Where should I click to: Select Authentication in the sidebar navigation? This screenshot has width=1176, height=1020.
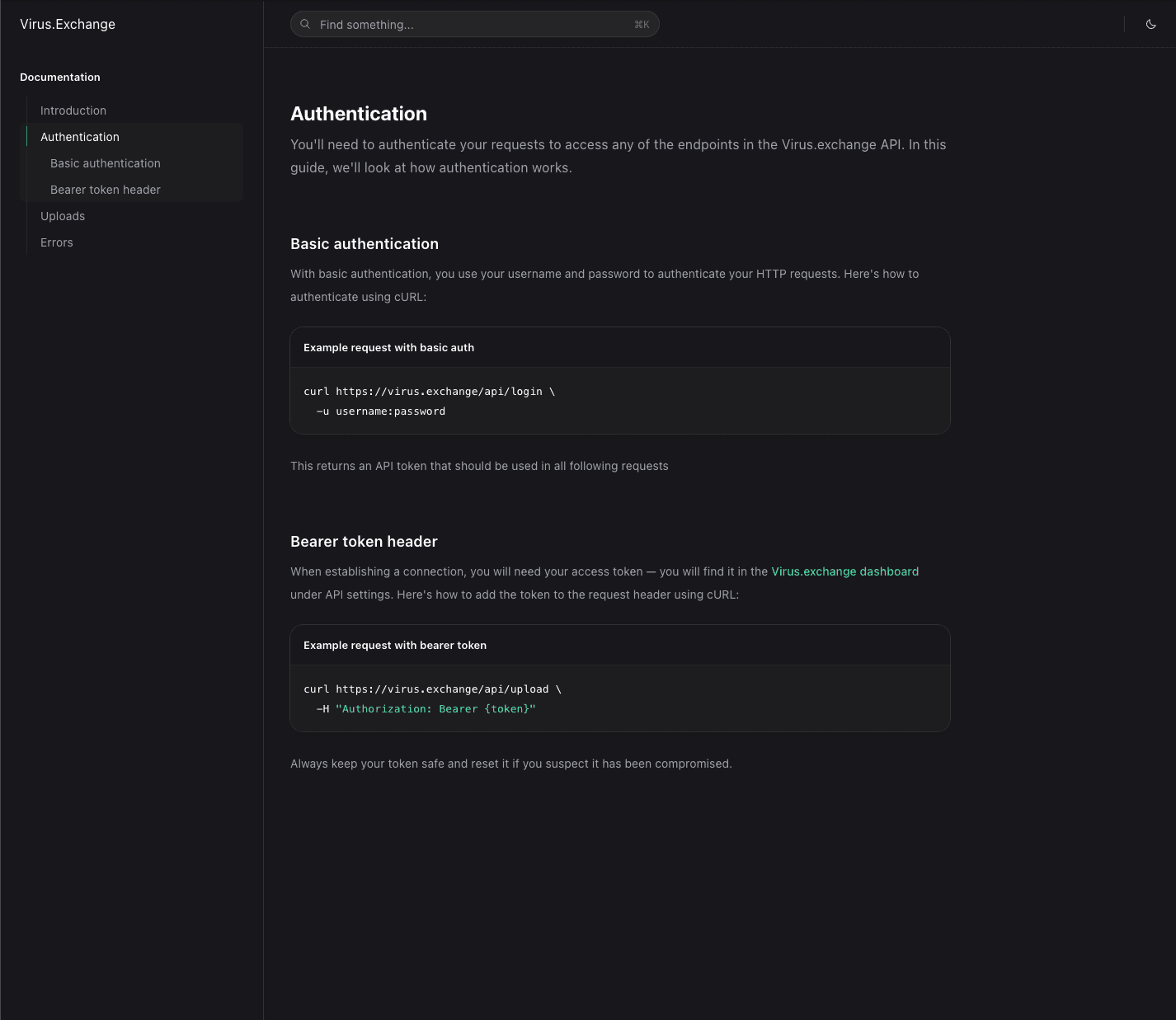80,137
